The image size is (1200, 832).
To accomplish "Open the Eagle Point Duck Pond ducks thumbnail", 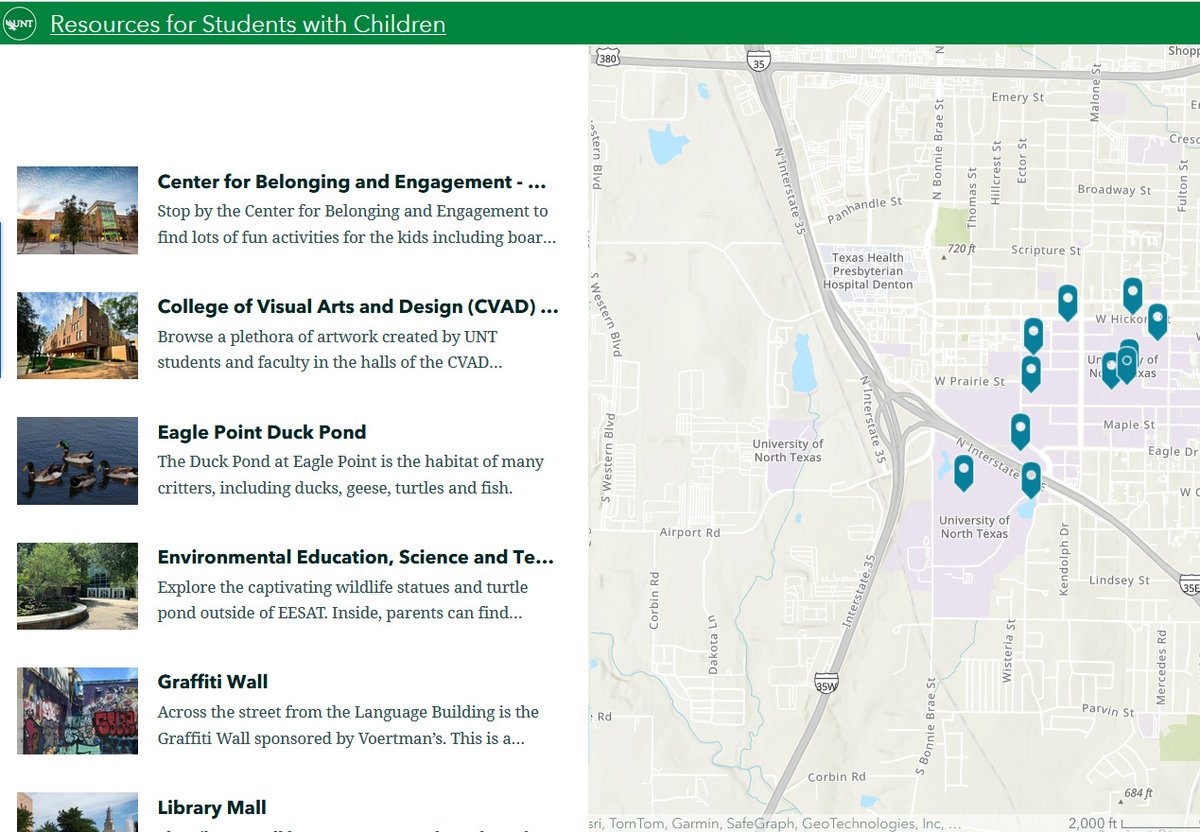I will click(77, 460).
